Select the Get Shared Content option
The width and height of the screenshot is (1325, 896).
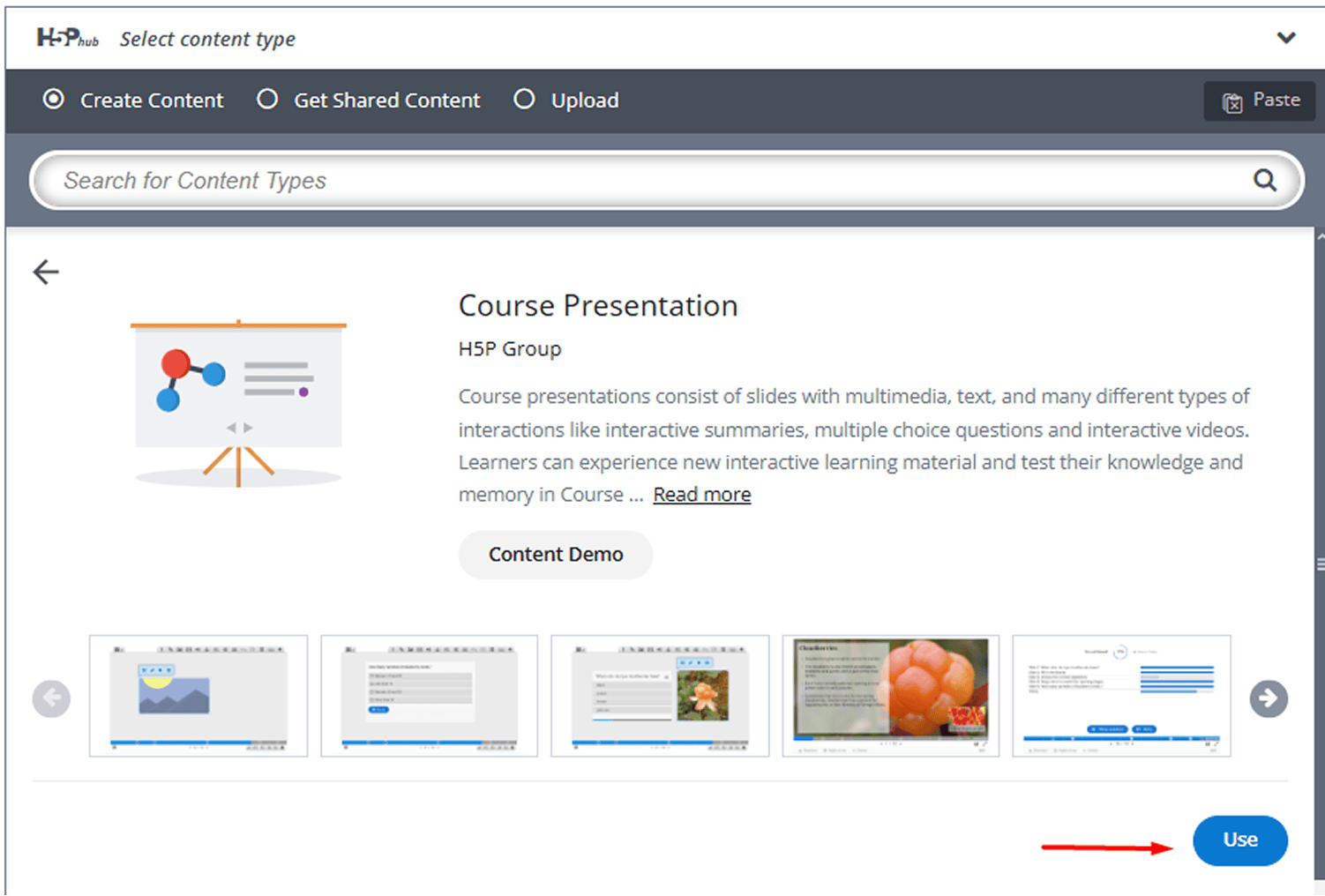tap(267, 100)
